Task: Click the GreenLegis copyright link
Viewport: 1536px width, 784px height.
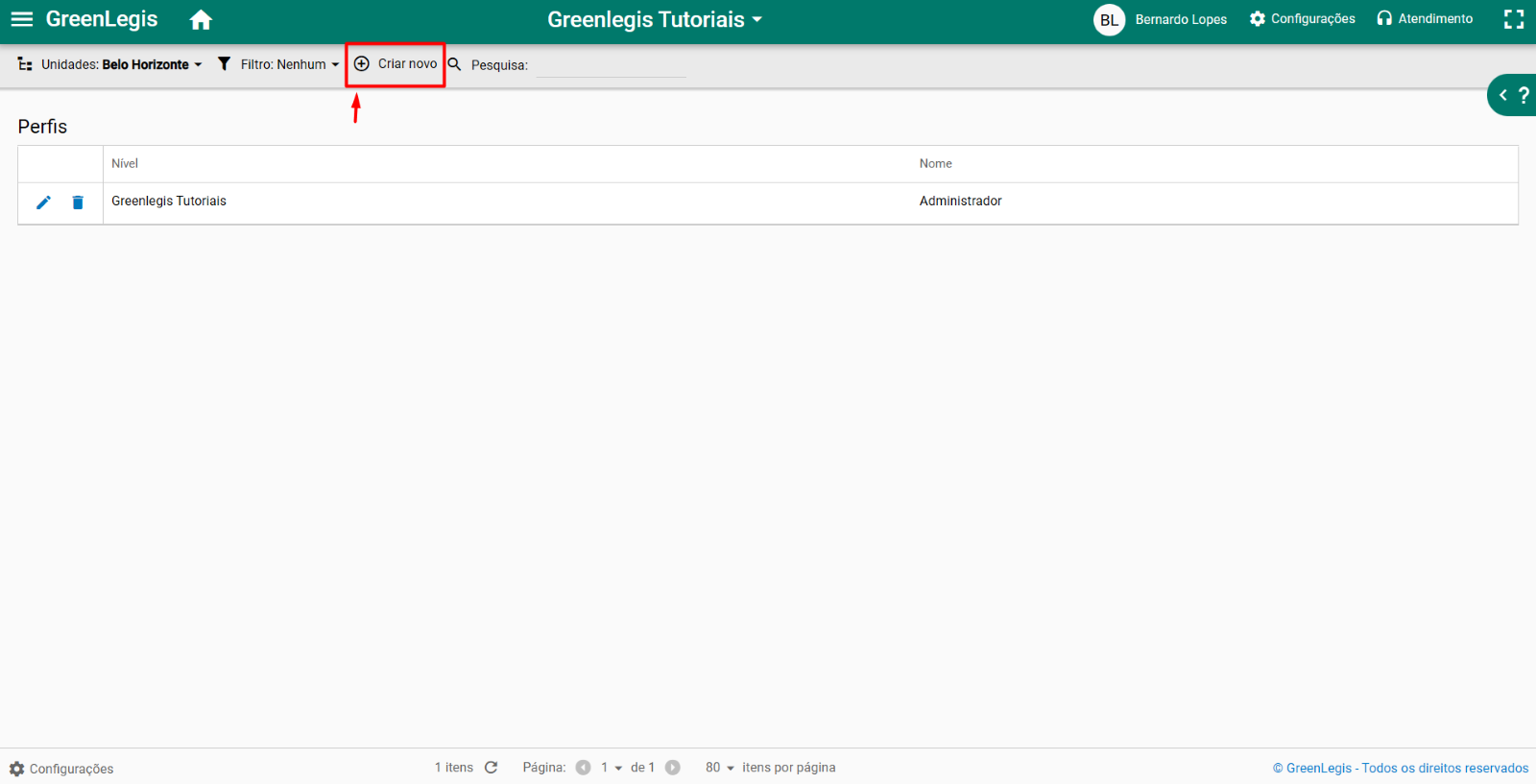Action: tap(1401, 769)
